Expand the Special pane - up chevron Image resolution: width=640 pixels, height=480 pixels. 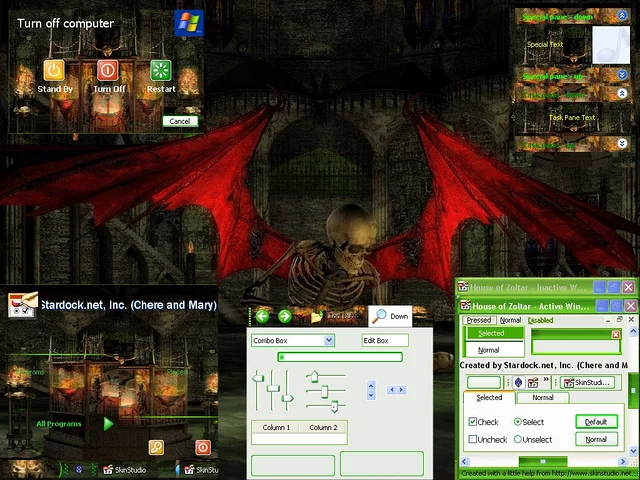622,76
